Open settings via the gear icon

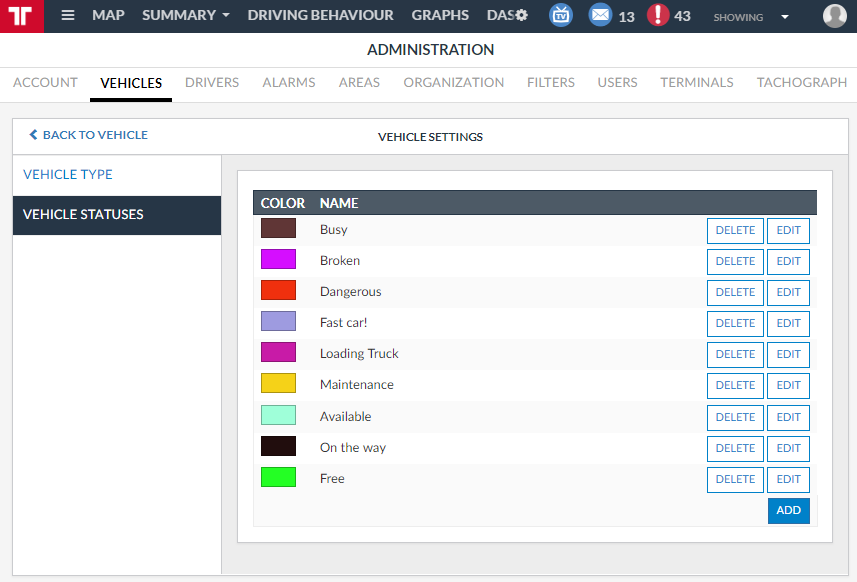click(521, 16)
